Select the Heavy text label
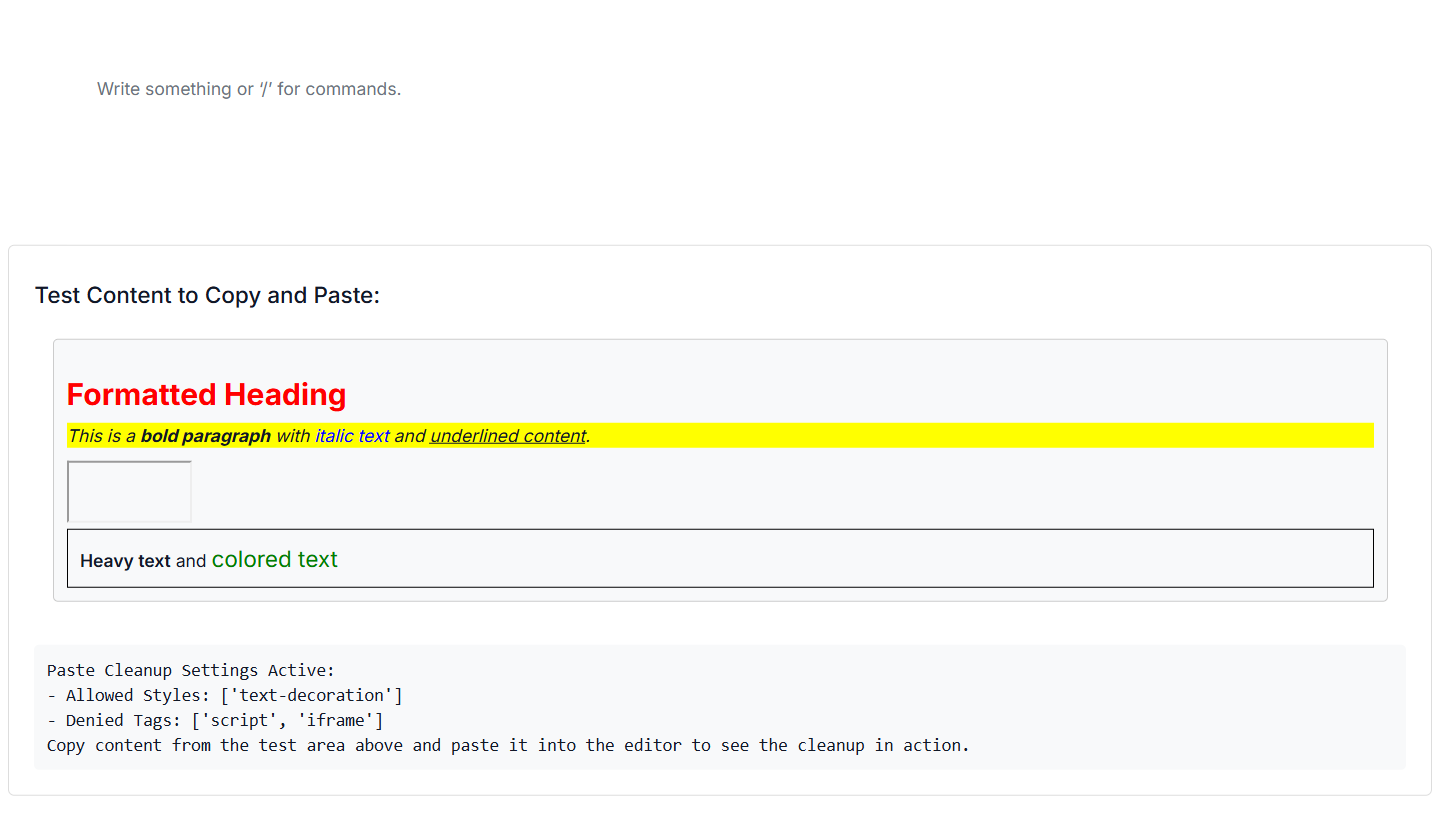This screenshot has height=823, width=1440. (124, 560)
